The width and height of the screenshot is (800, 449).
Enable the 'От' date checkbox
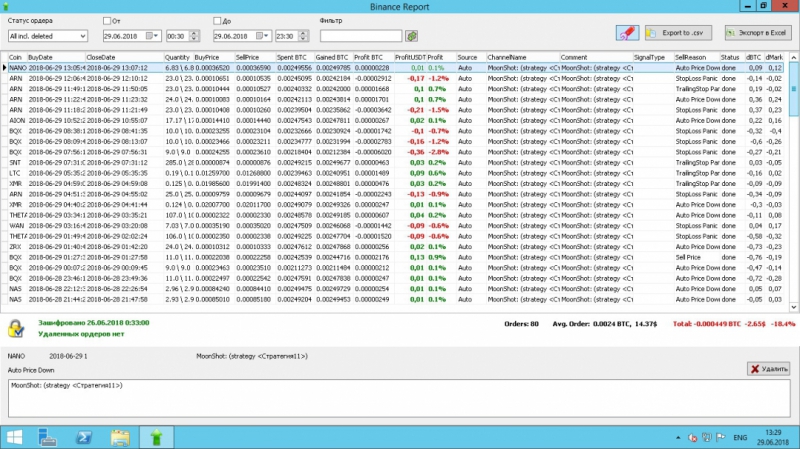point(107,21)
